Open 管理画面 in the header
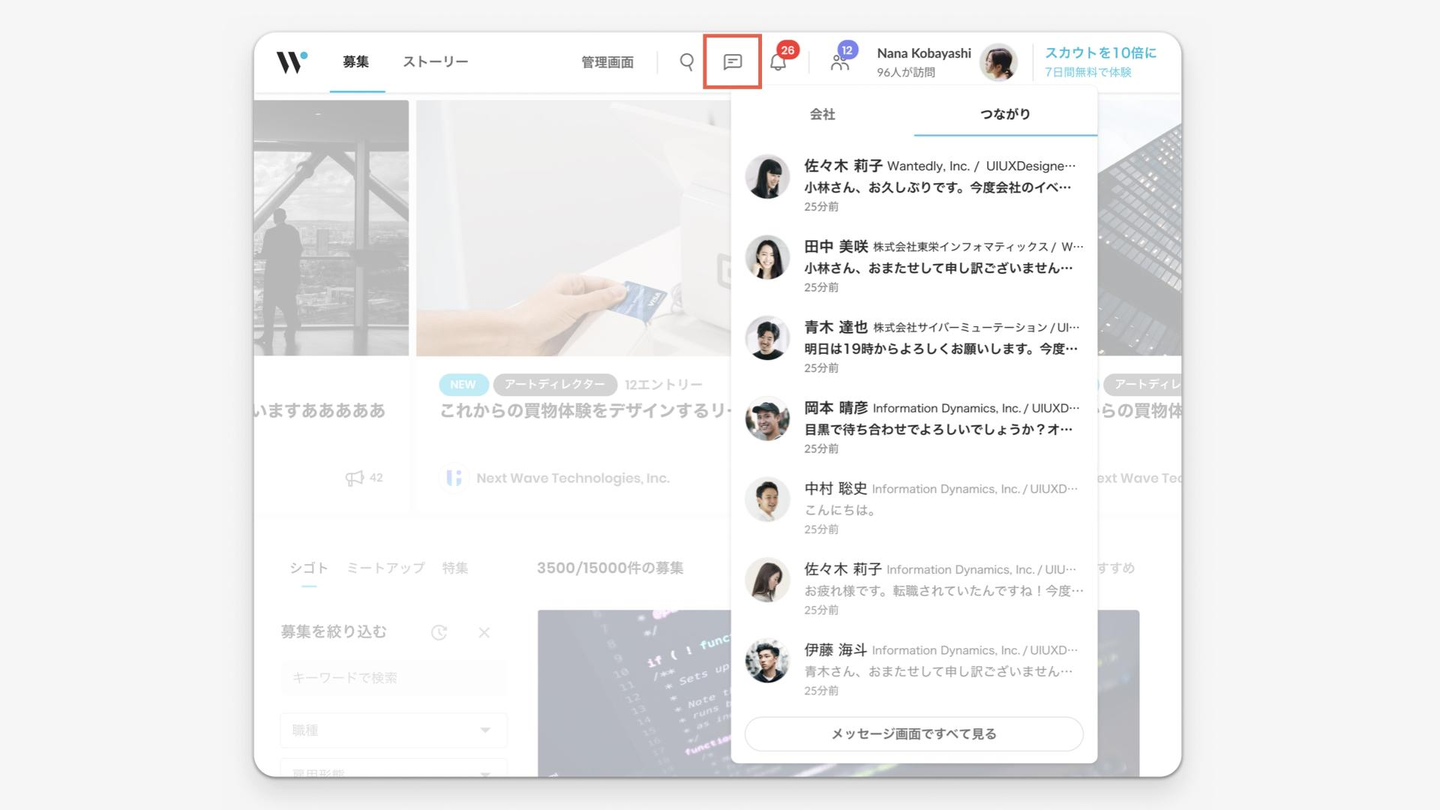Screen dimensions: 1440x810 pyautogui.click(x=608, y=62)
